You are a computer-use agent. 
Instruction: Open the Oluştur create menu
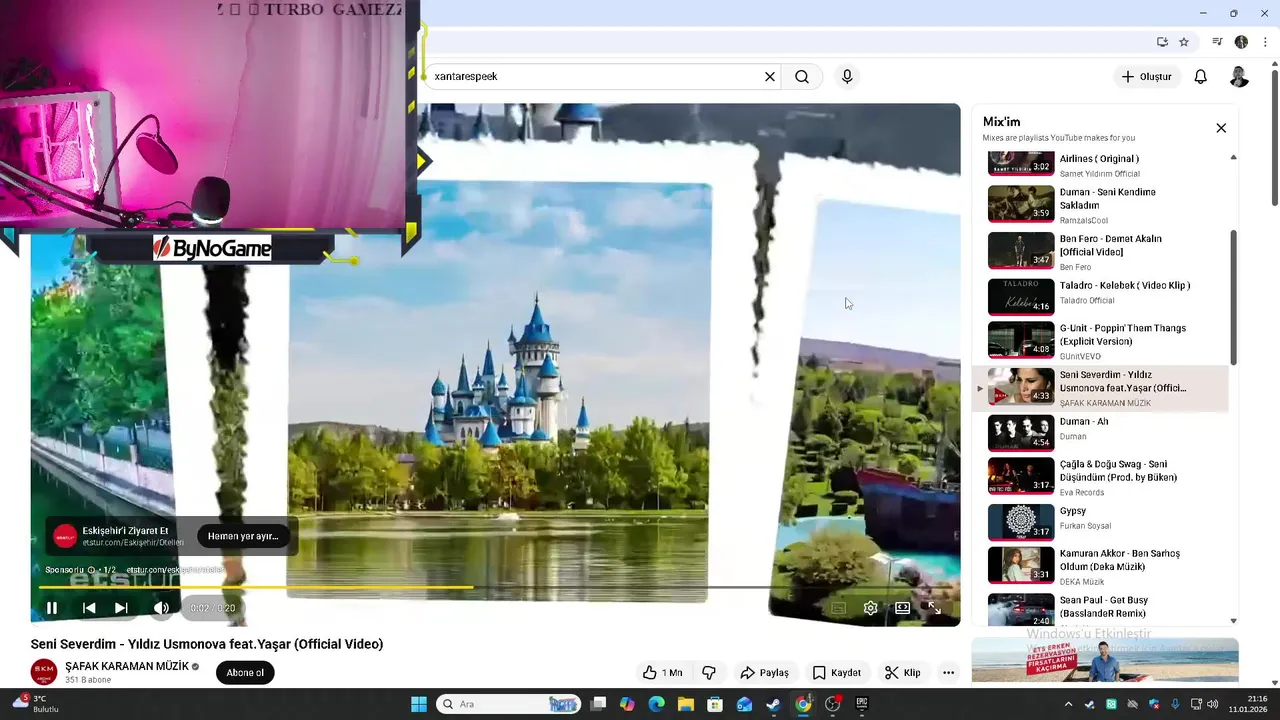1146,76
